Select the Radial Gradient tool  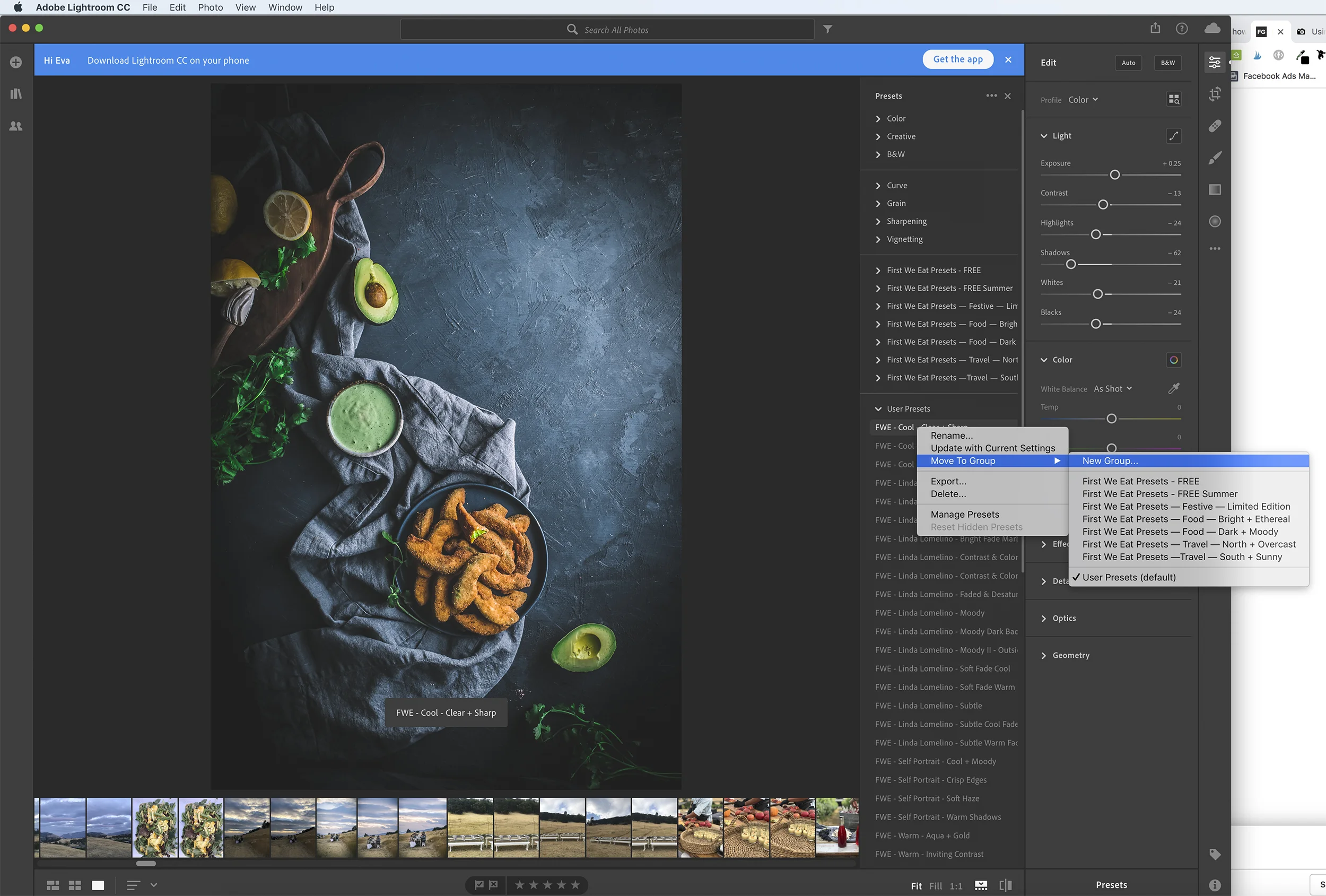[x=1215, y=221]
